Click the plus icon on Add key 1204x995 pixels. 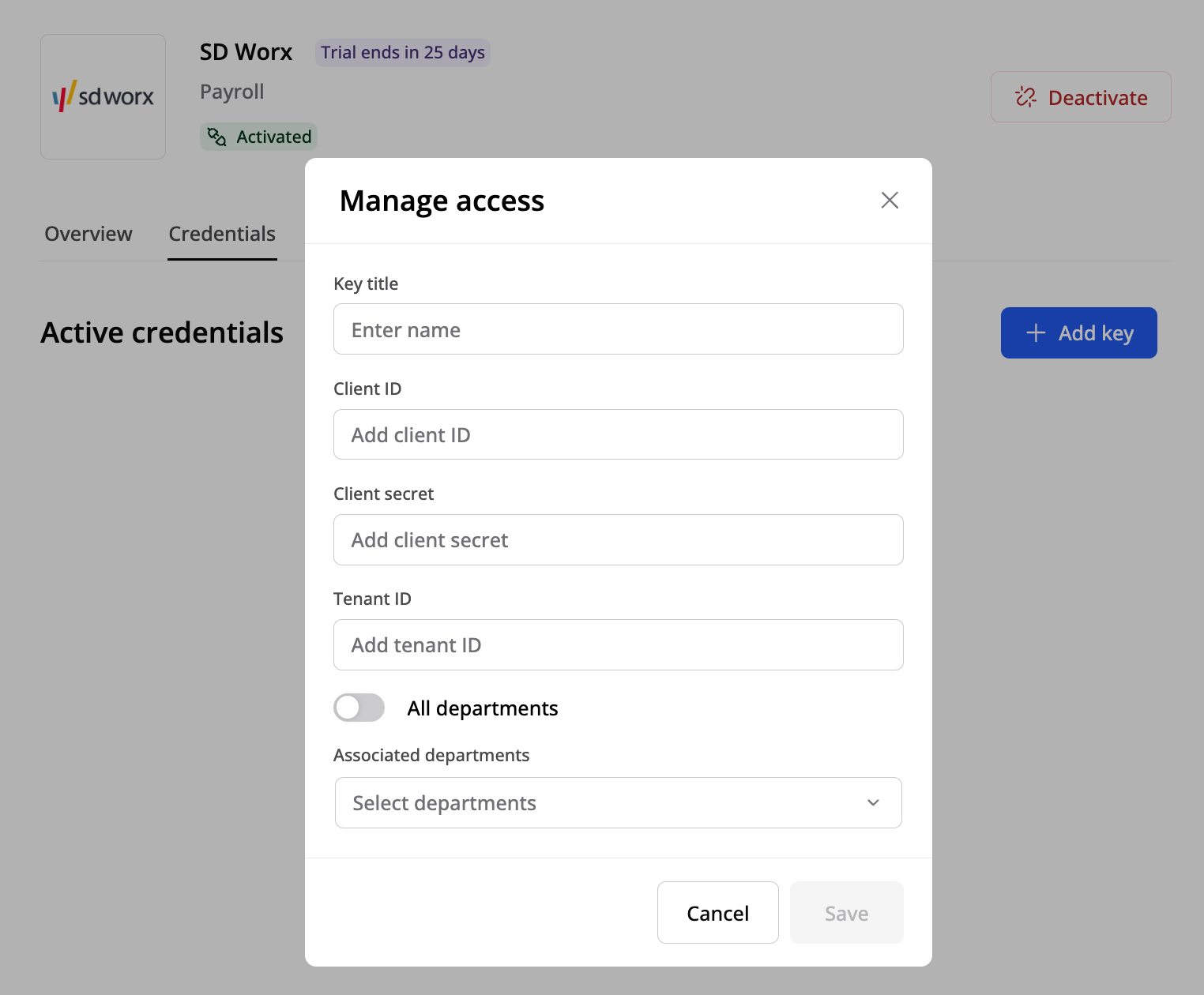1035,333
